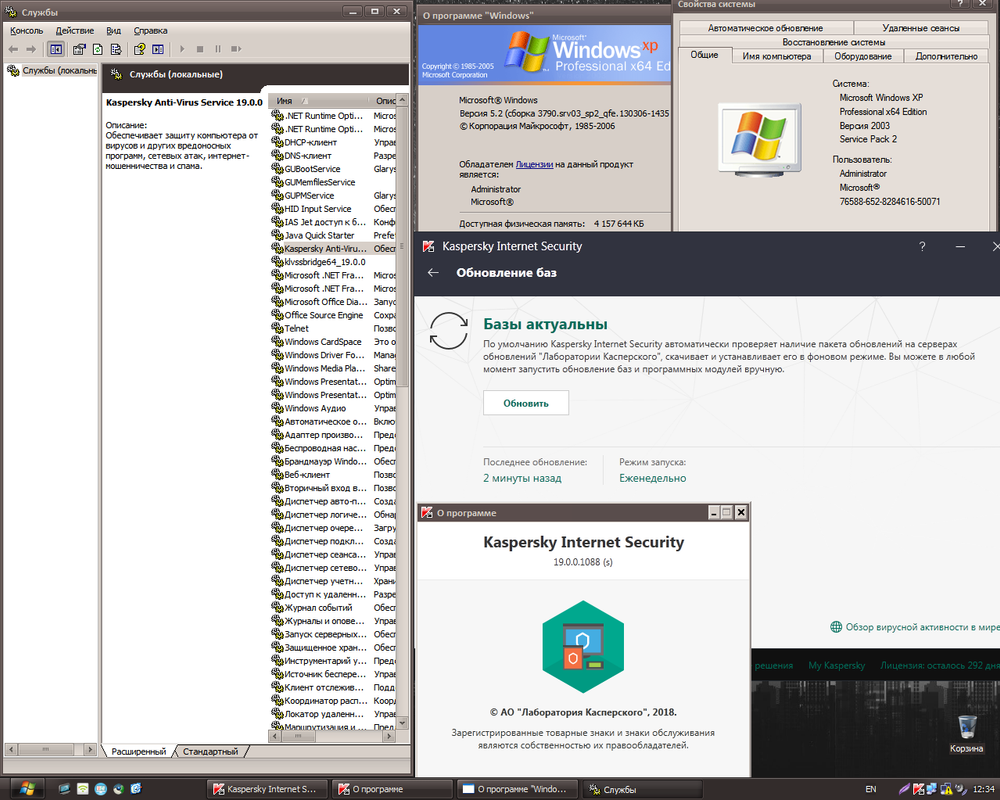Click the Kaspersky logo in About window
The image size is (1000, 800).
point(583,647)
